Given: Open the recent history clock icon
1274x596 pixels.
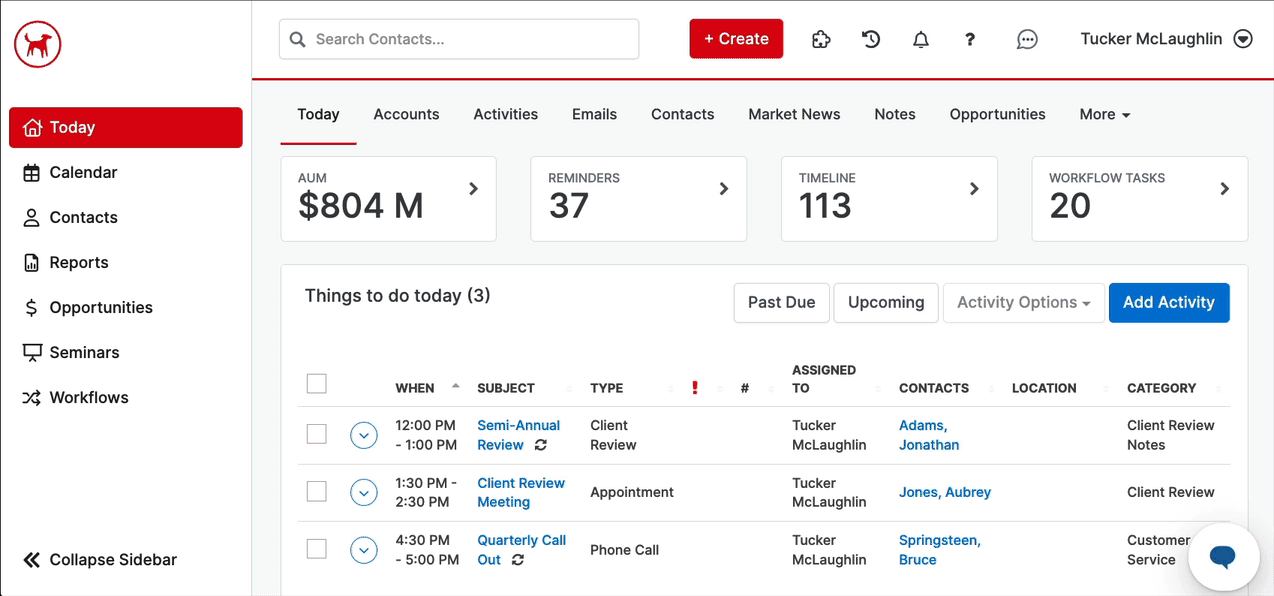Looking at the screenshot, I should 871,39.
